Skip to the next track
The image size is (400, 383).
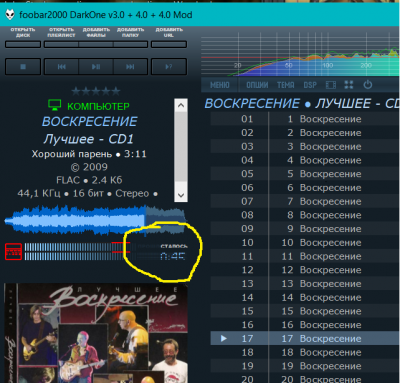[x=130, y=67]
